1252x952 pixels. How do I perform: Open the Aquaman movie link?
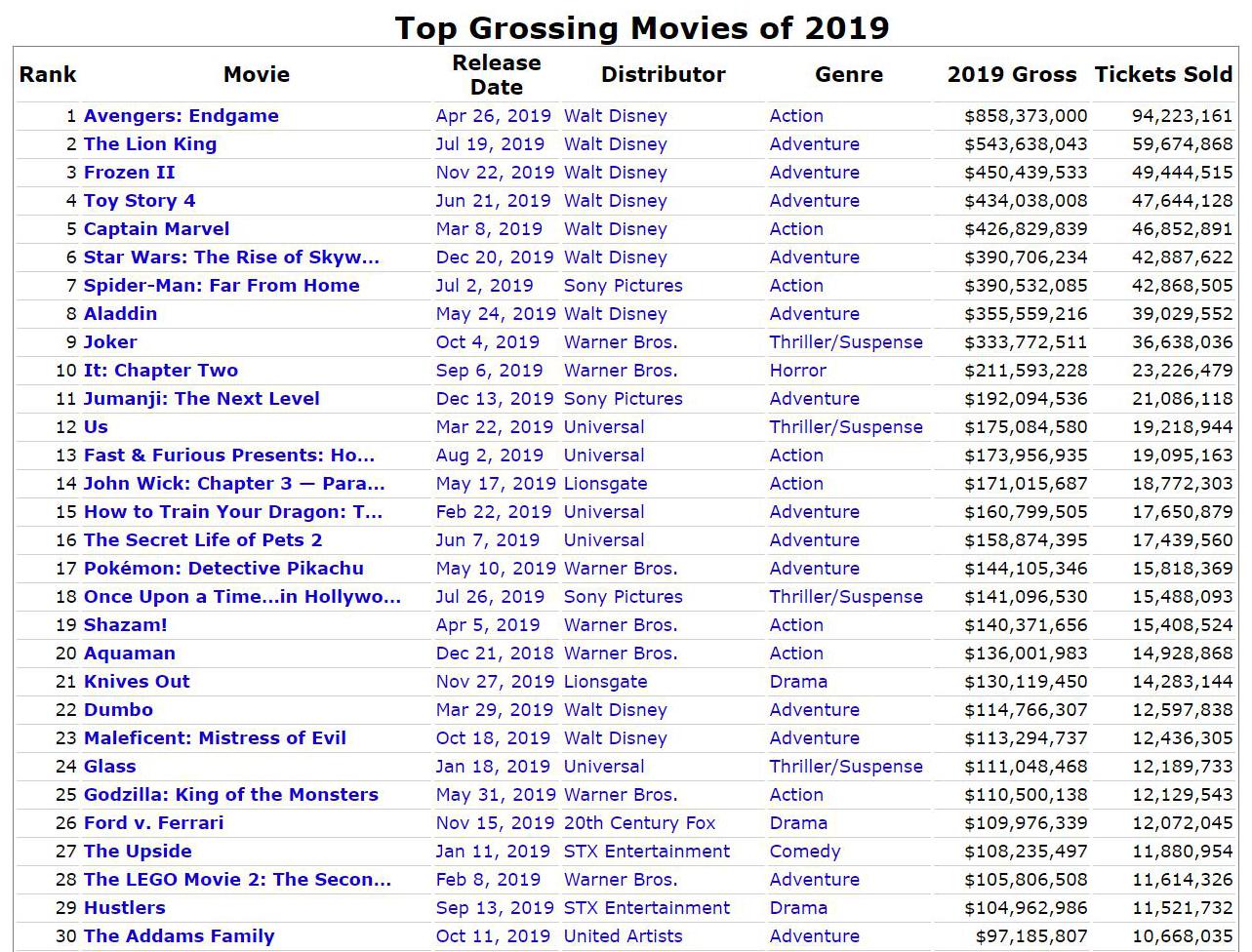(130, 653)
